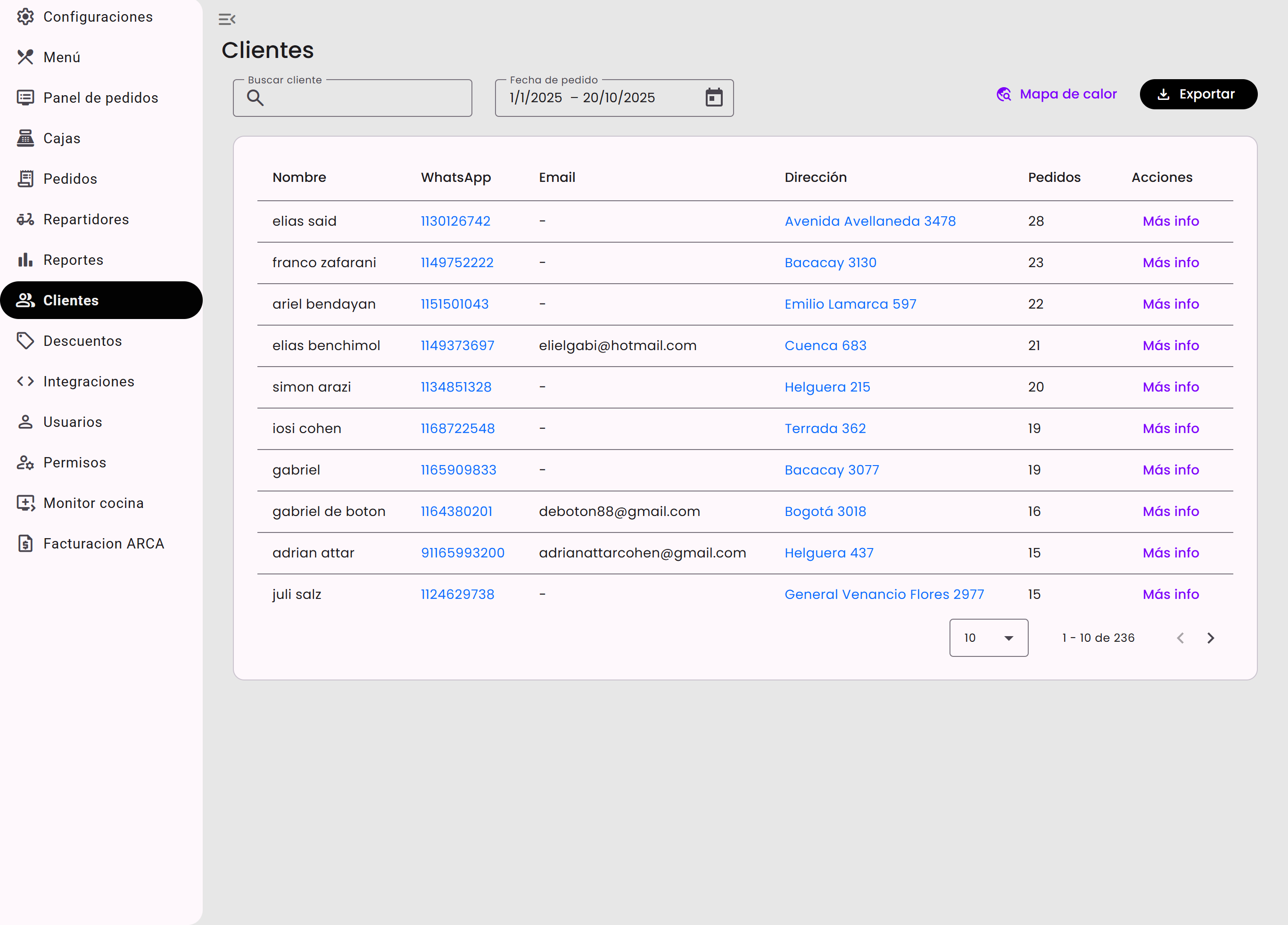1288x925 pixels.
Task: Open the rows-per-page dropdown showing 10
Action: (x=988, y=638)
